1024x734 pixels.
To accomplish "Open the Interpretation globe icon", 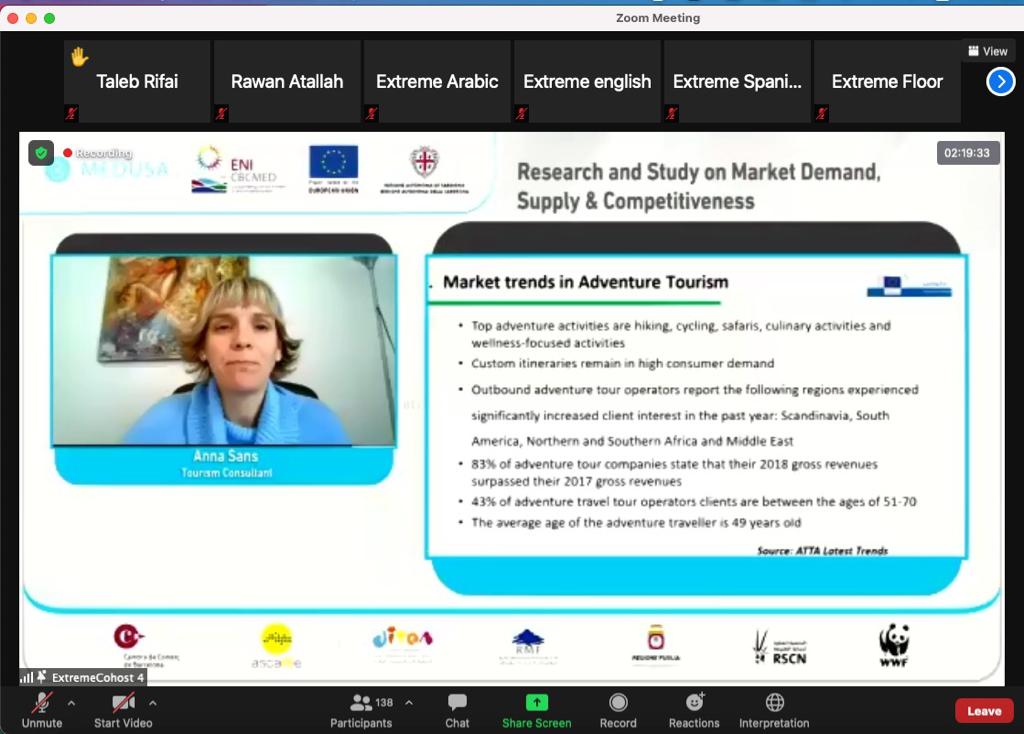I will click(774, 703).
